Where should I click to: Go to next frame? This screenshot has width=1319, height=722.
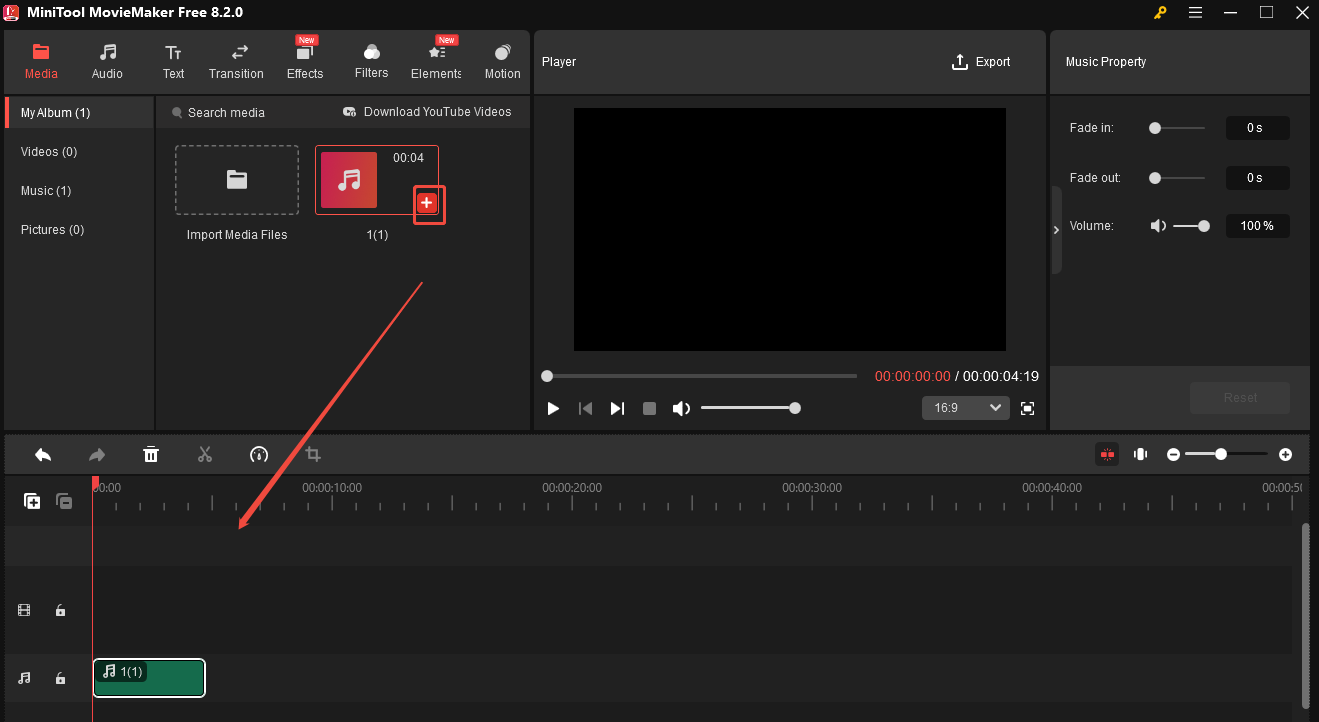coord(617,408)
